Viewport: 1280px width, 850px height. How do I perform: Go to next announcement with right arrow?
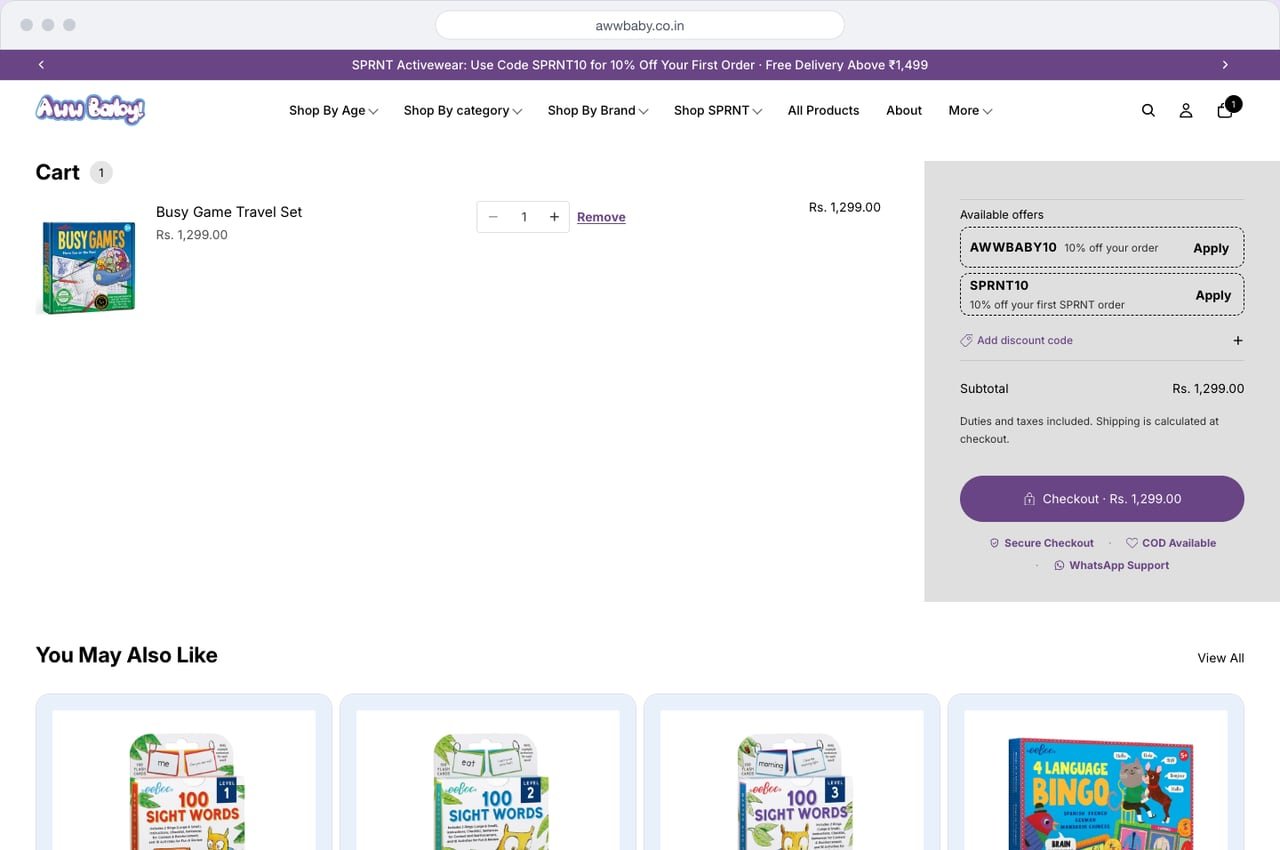point(1225,65)
